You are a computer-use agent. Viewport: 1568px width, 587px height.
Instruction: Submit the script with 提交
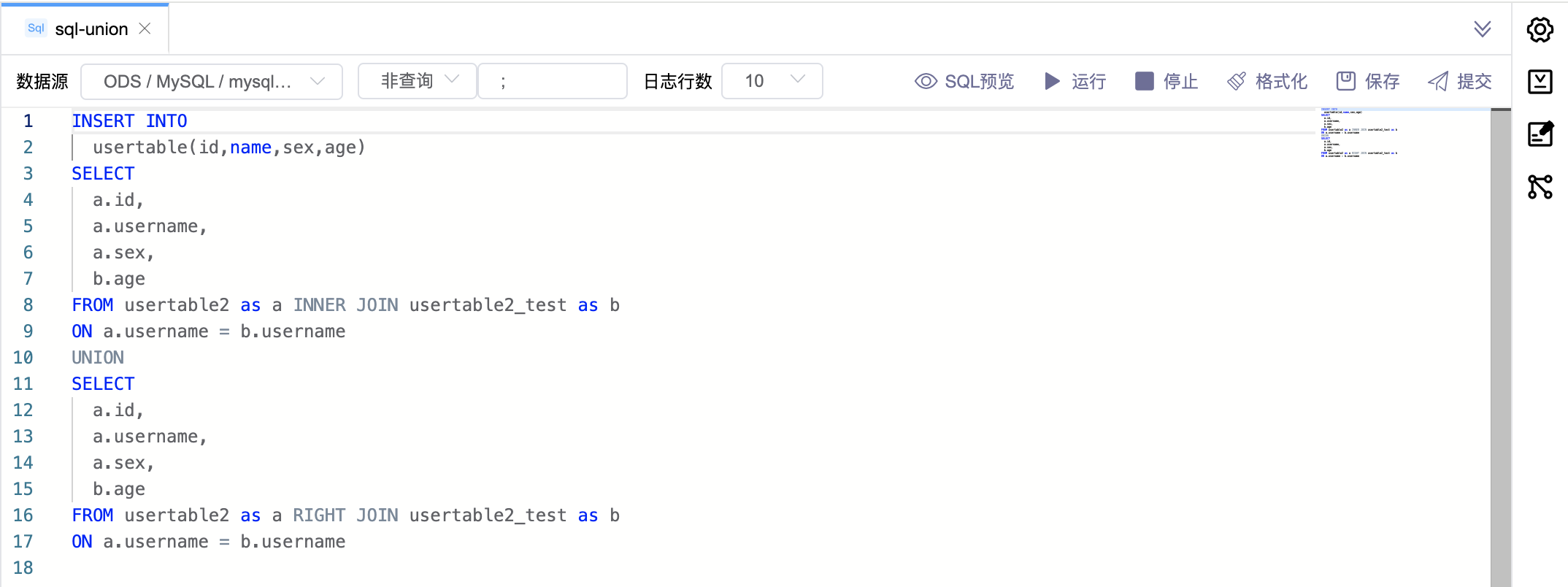(1459, 81)
